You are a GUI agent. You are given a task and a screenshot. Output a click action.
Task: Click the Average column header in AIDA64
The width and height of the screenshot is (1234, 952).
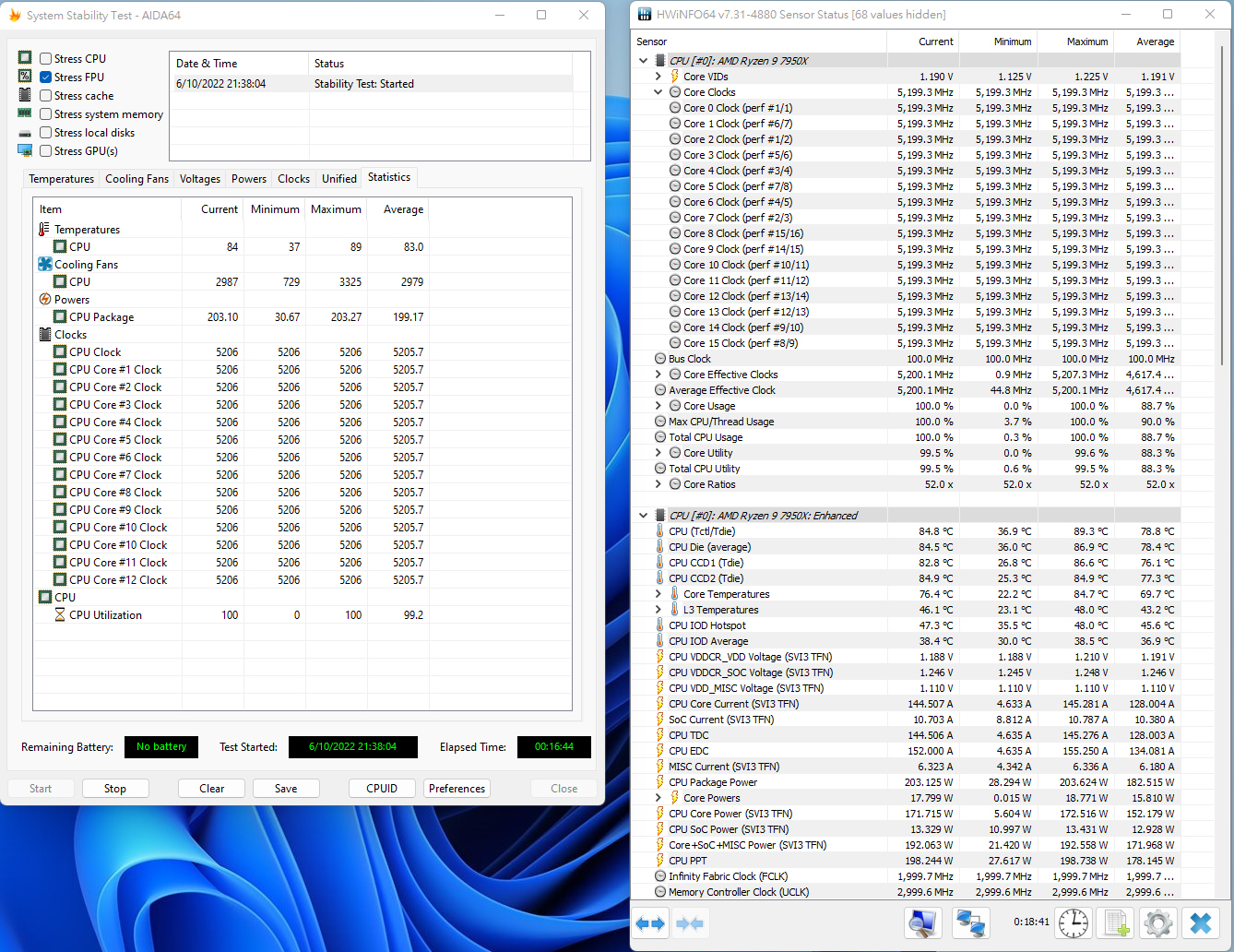click(397, 209)
